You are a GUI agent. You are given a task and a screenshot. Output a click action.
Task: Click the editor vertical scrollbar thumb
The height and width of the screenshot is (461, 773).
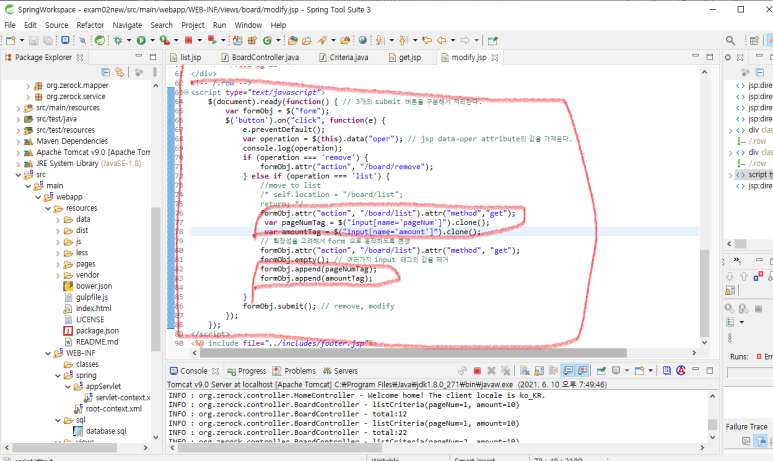pos(704,292)
